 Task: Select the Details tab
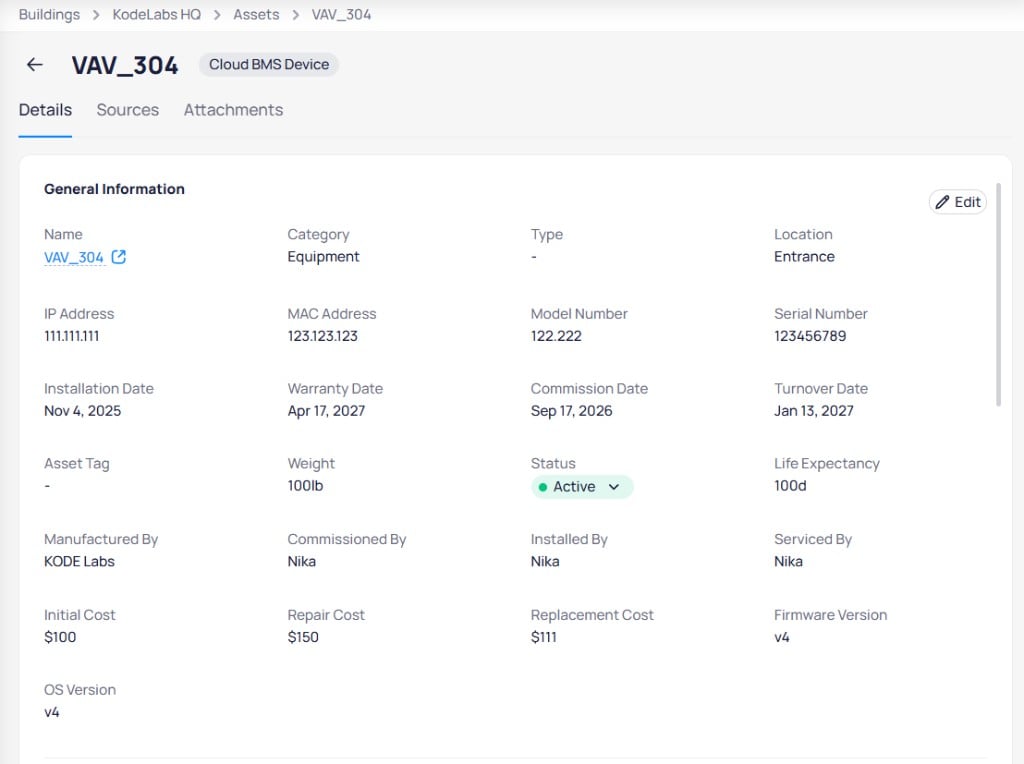pyautogui.click(x=45, y=110)
